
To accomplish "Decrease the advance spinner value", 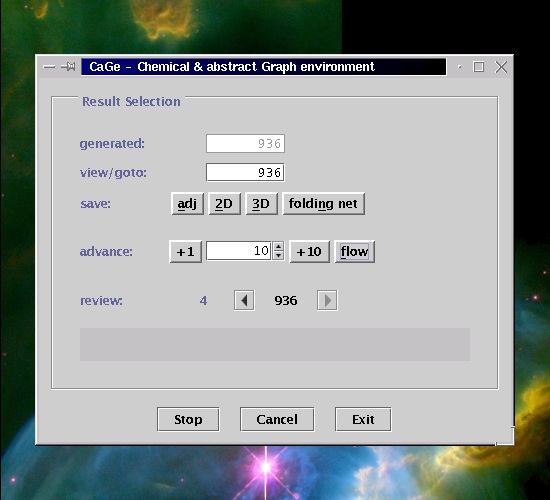I will [x=279, y=255].
